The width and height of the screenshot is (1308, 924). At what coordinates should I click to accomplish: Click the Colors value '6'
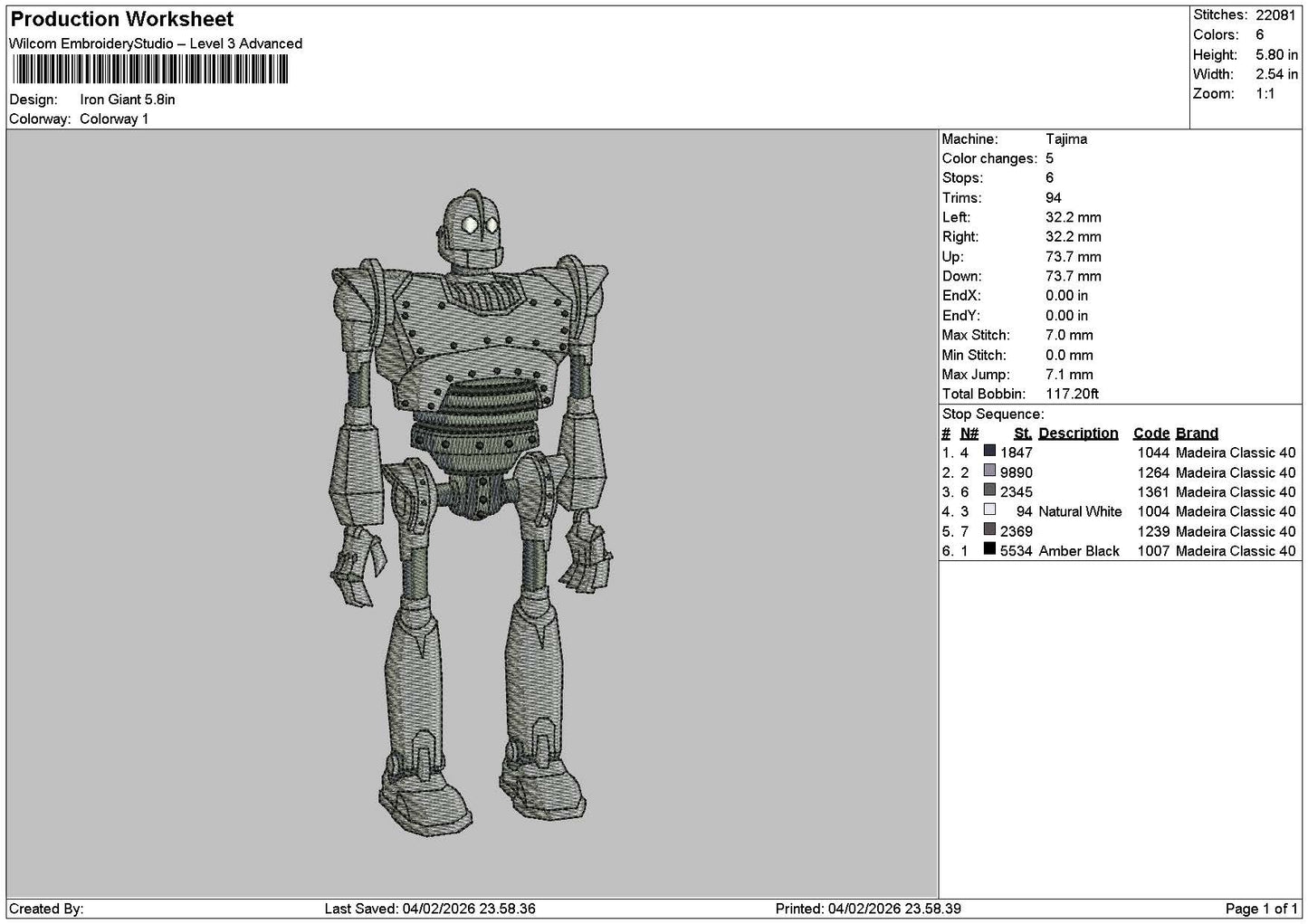click(x=1260, y=35)
